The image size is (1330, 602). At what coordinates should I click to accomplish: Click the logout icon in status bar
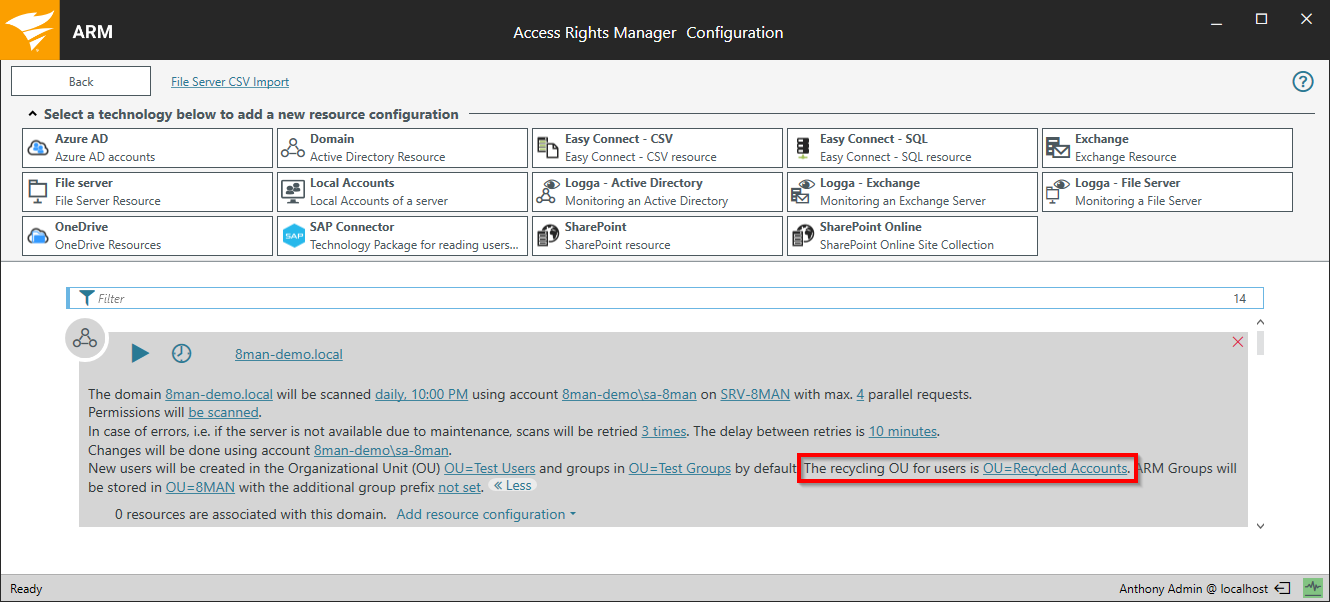(1283, 588)
